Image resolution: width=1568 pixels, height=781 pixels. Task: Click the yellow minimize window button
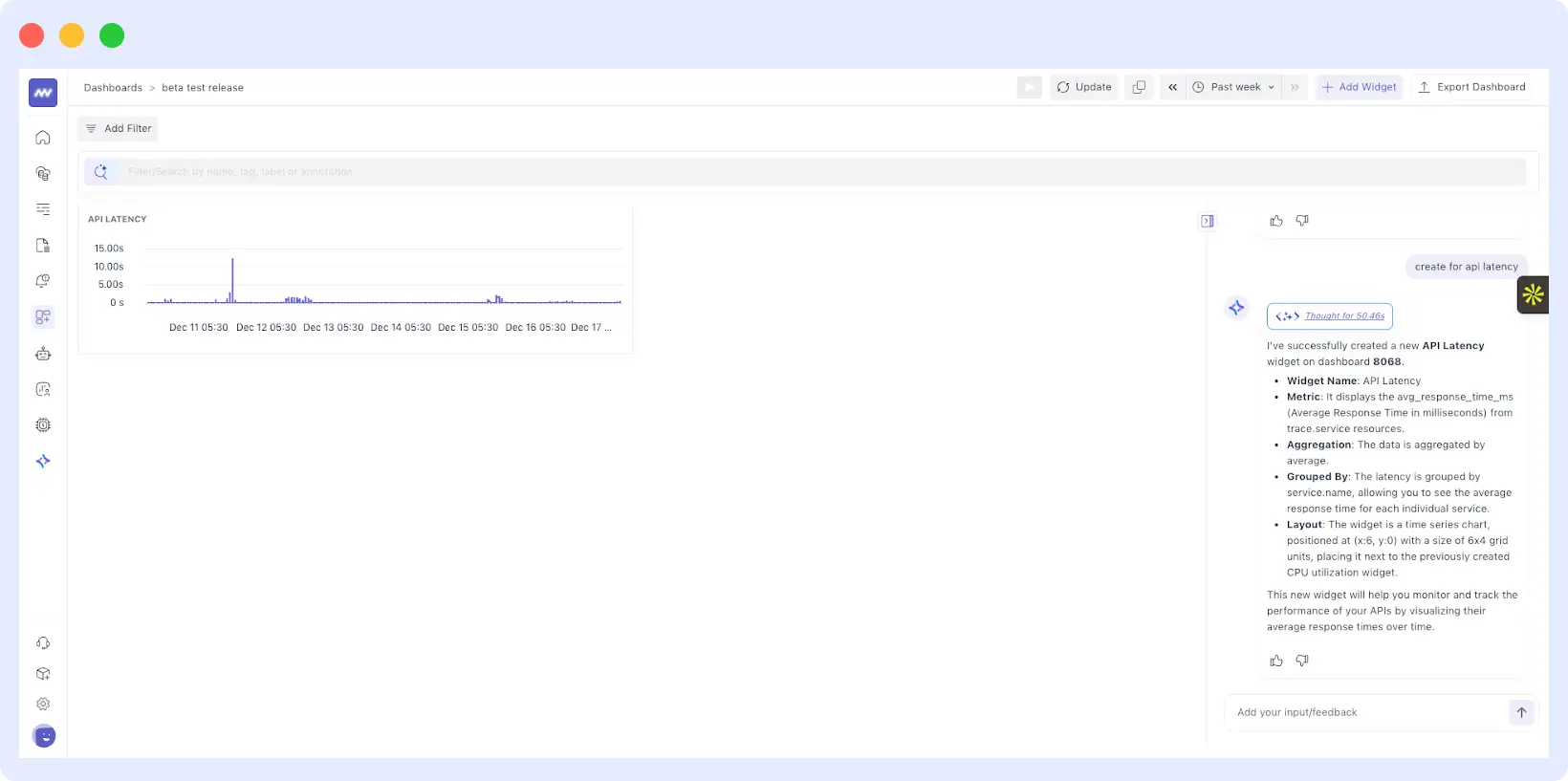[72, 35]
